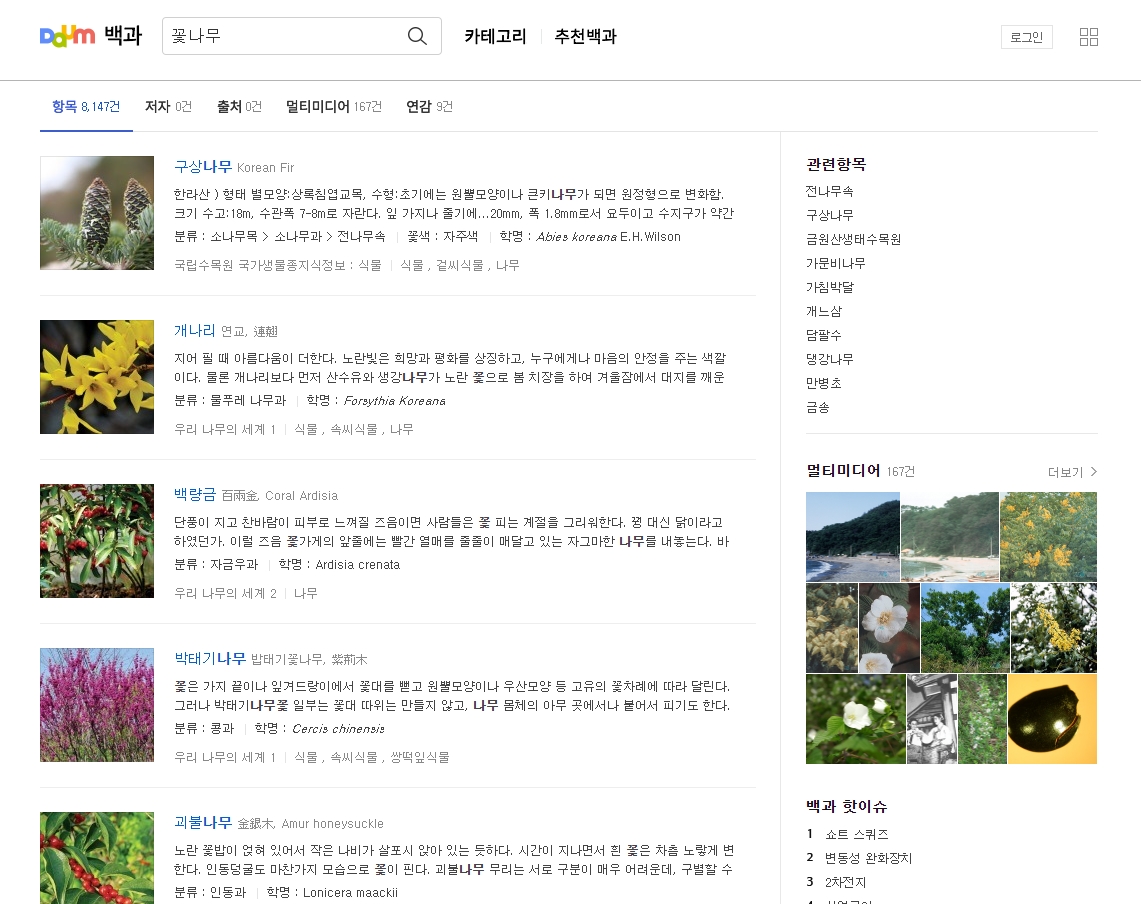
Task: Open the orange flowering shrub photo, top row
Action: tap(1049, 536)
